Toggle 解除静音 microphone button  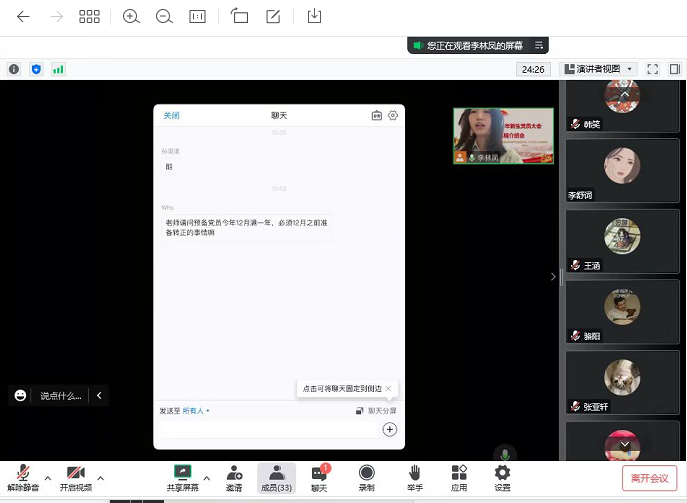coord(22,477)
